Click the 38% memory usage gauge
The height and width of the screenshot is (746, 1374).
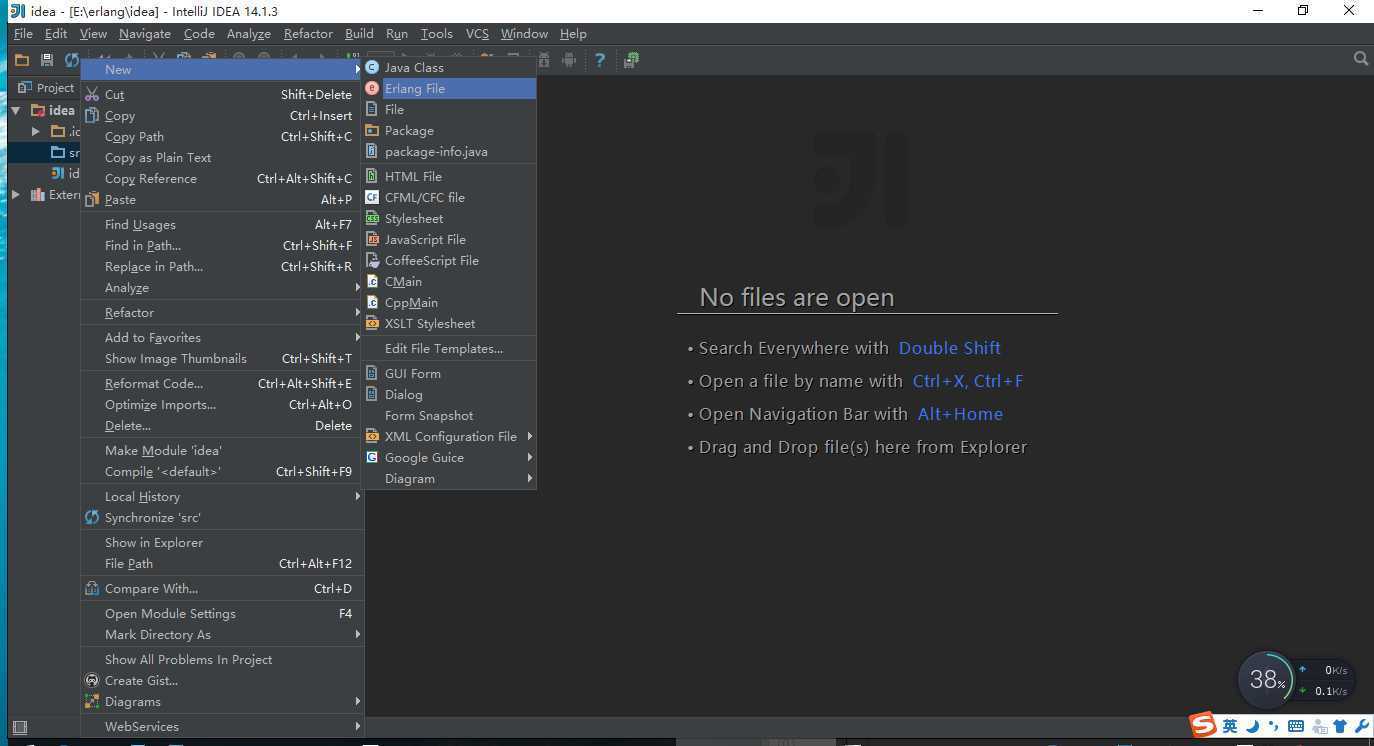click(x=1267, y=680)
